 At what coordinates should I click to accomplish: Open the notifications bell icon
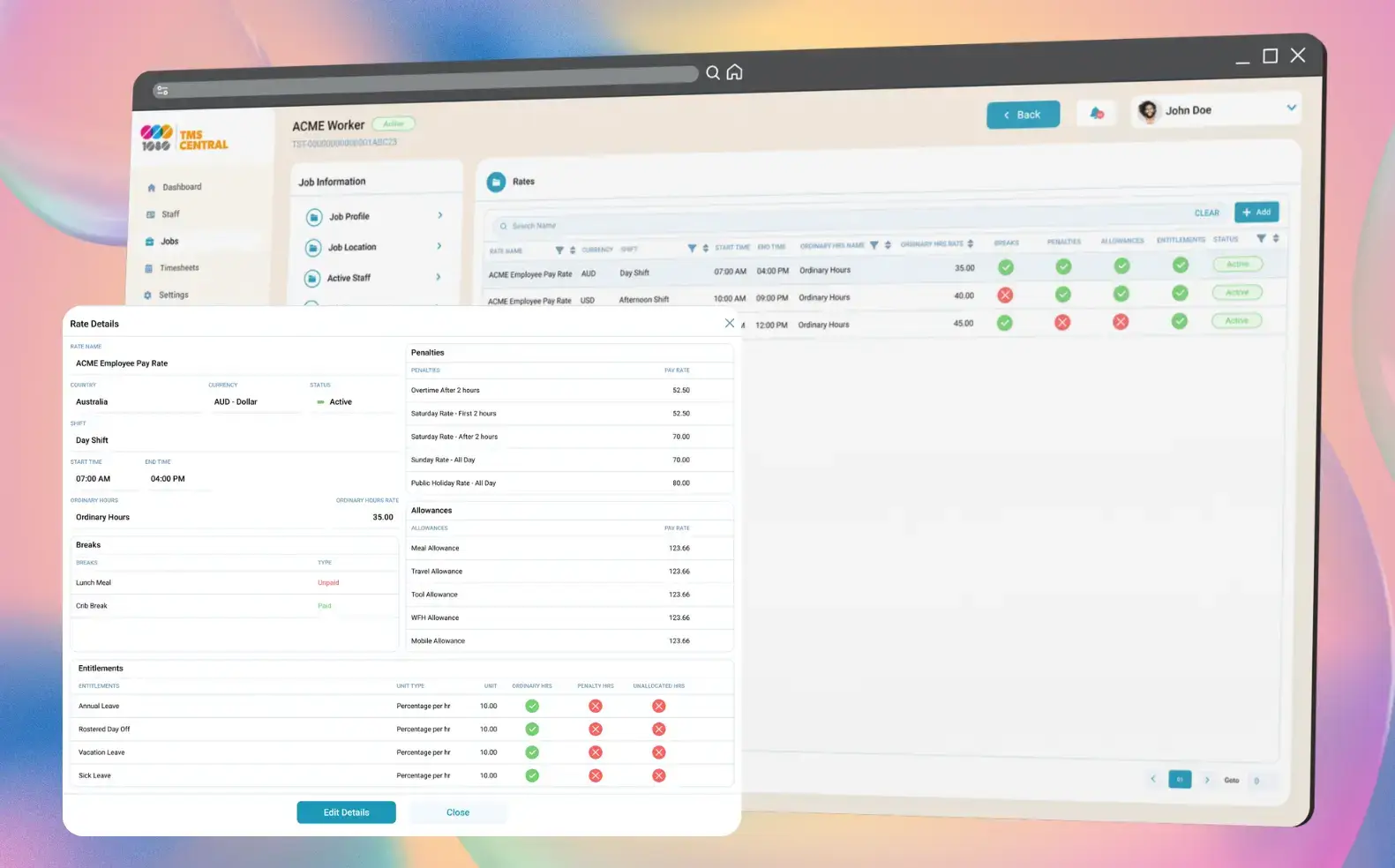click(1096, 113)
